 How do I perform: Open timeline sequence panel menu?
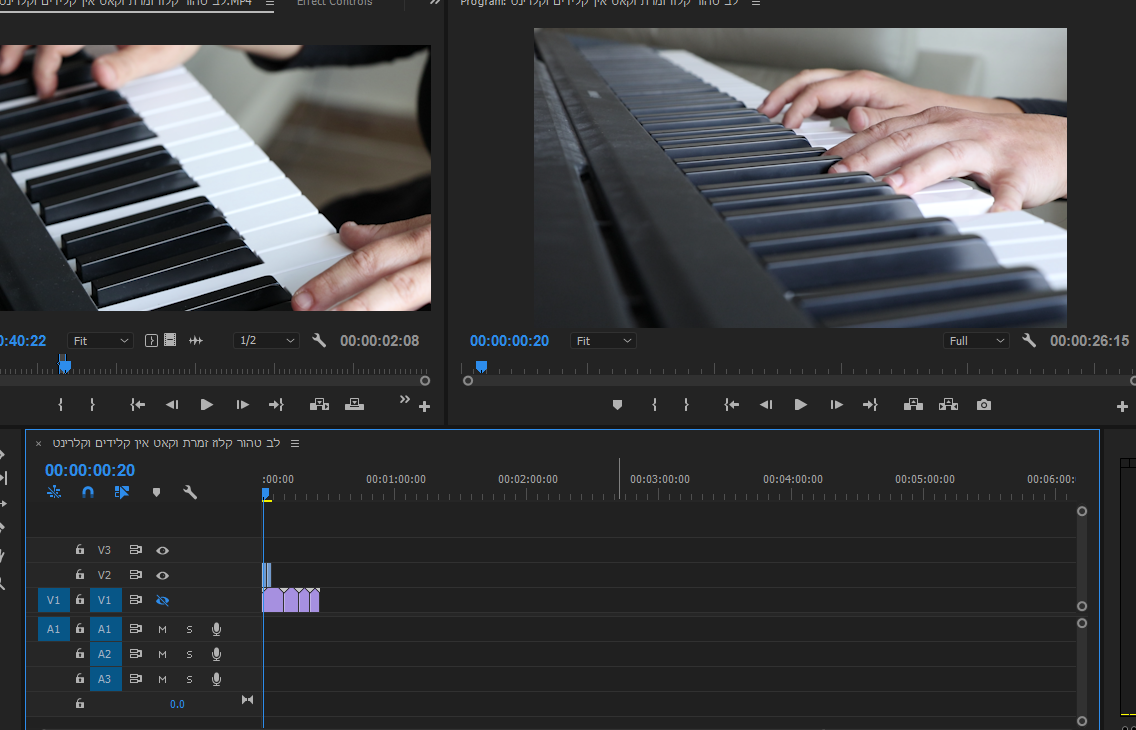point(295,443)
